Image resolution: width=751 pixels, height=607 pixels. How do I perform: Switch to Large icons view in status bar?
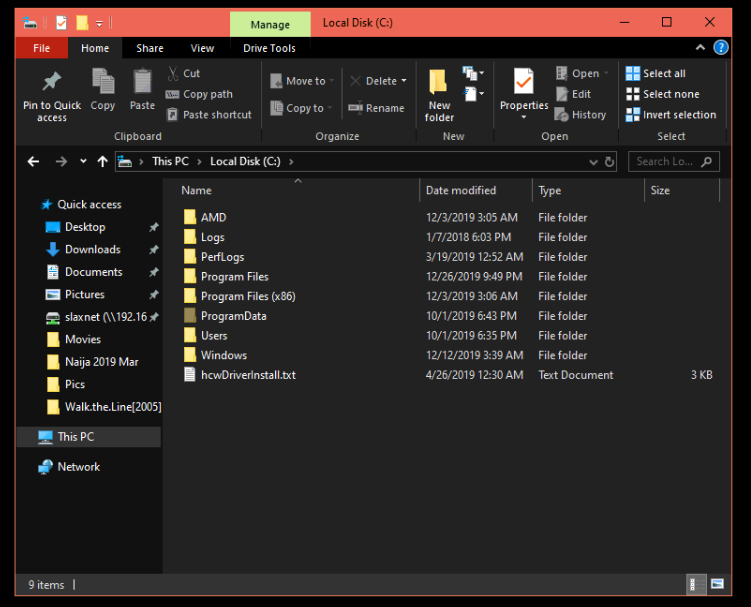(717, 584)
